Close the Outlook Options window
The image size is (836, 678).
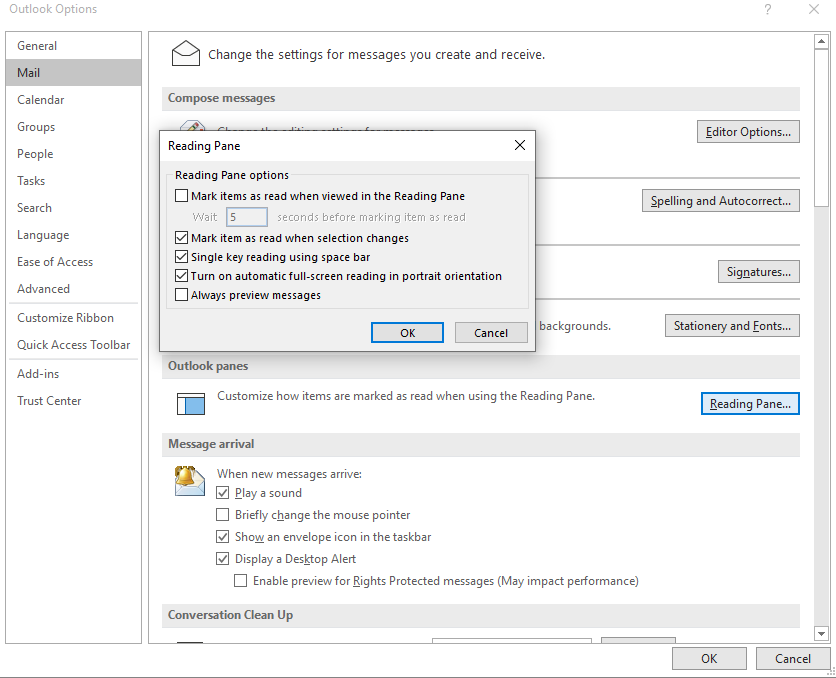coord(814,9)
